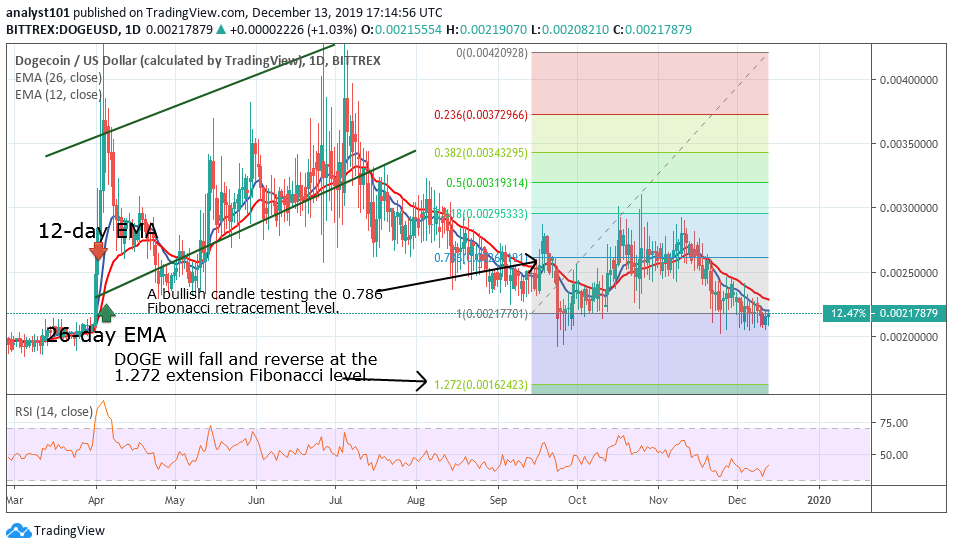Select the 0.382 Fibonacci level label
Image resolution: width=953 pixels, height=549 pixels.
[480, 153]
